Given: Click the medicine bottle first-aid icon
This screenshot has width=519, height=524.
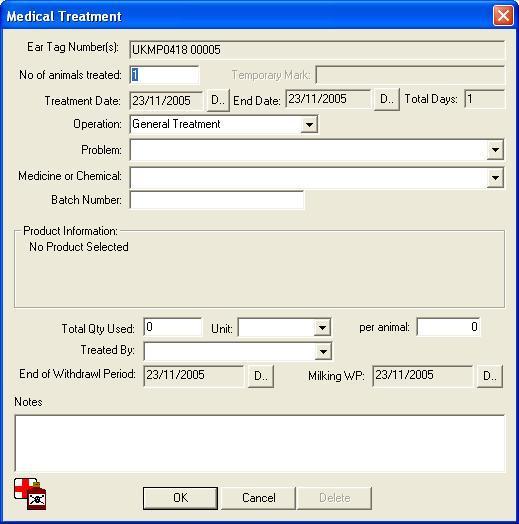Looking at the screenshot, I should tap(30, 494).
